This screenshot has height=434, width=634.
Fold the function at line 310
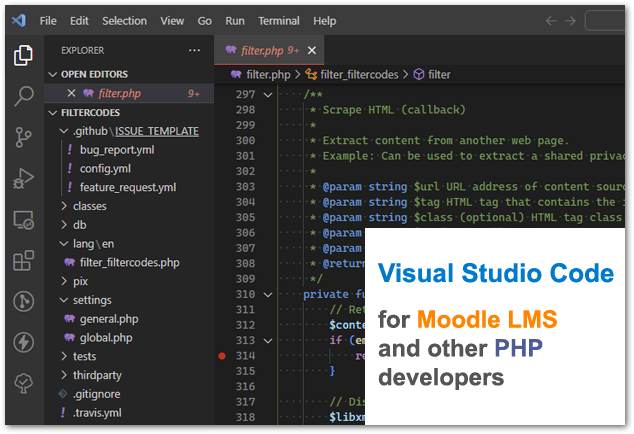[267, 294]
